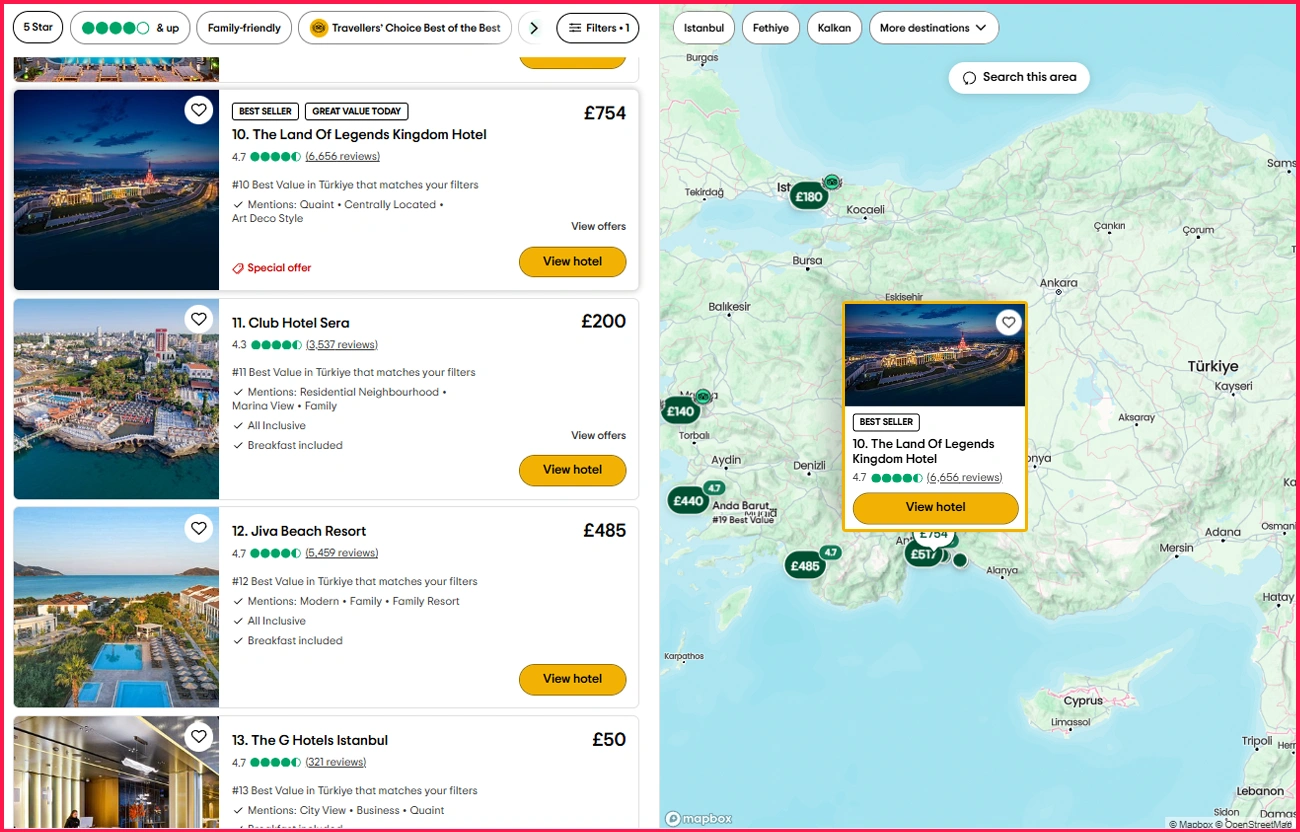Click the £140 map pin near Torbalı
Viewport: 1300px width, 832px height.
tap(680, 411)
